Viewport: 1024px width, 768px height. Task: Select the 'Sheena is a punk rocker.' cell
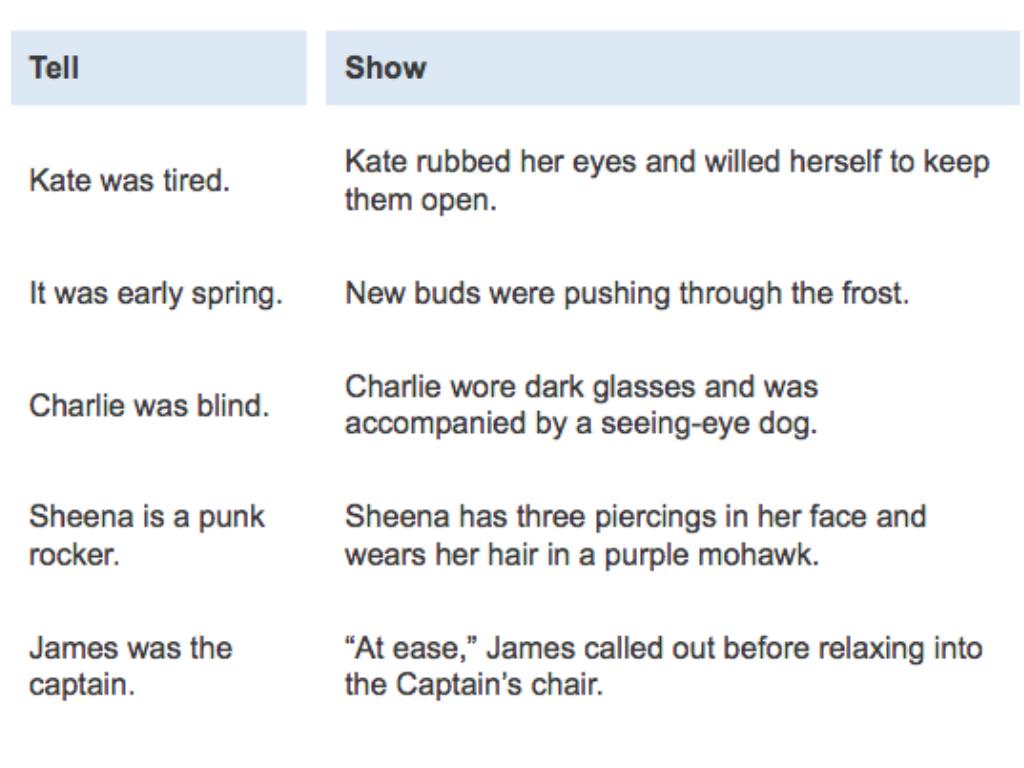coord(145,533)
